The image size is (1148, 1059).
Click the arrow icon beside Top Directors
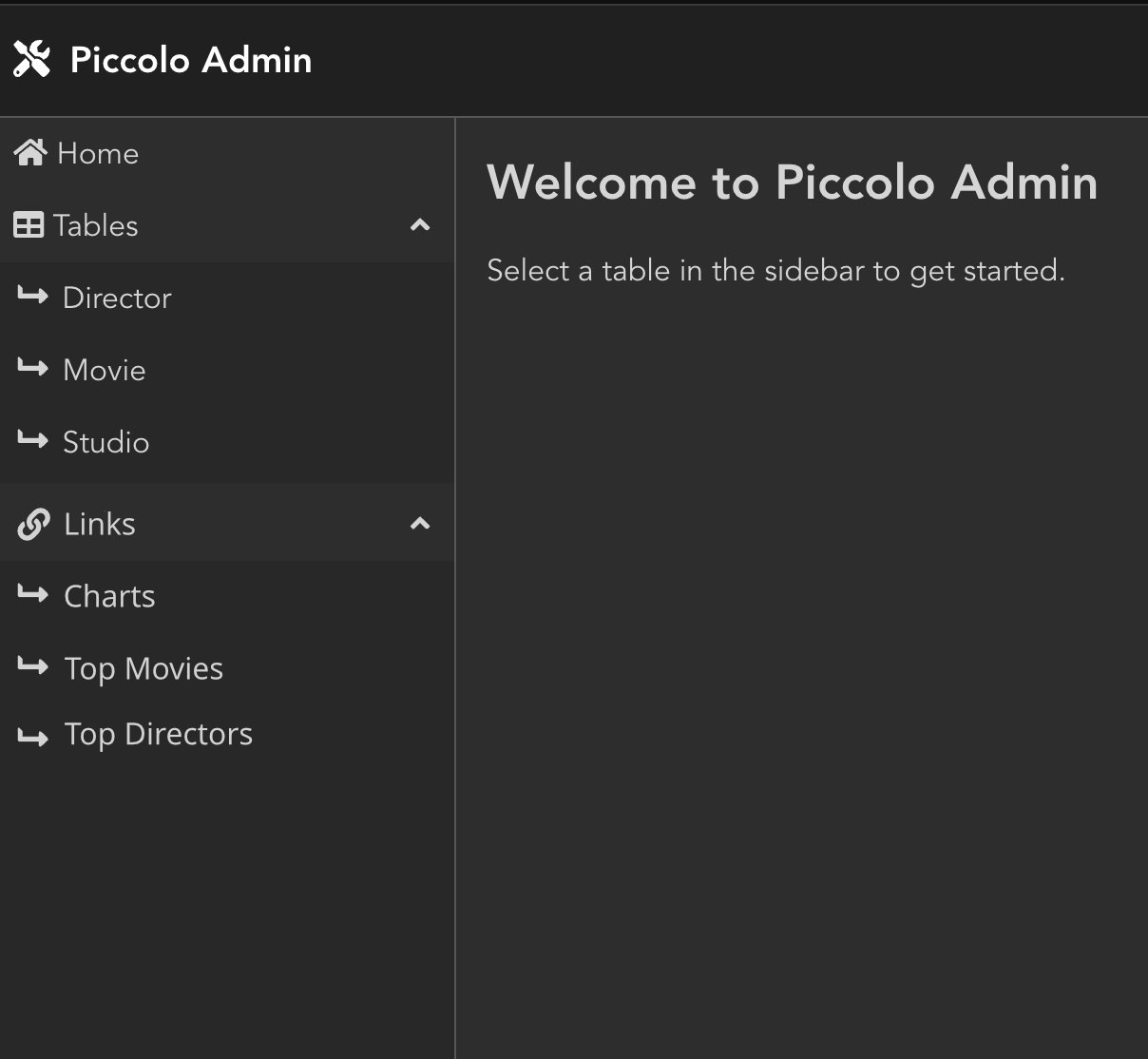coord(32,737)
